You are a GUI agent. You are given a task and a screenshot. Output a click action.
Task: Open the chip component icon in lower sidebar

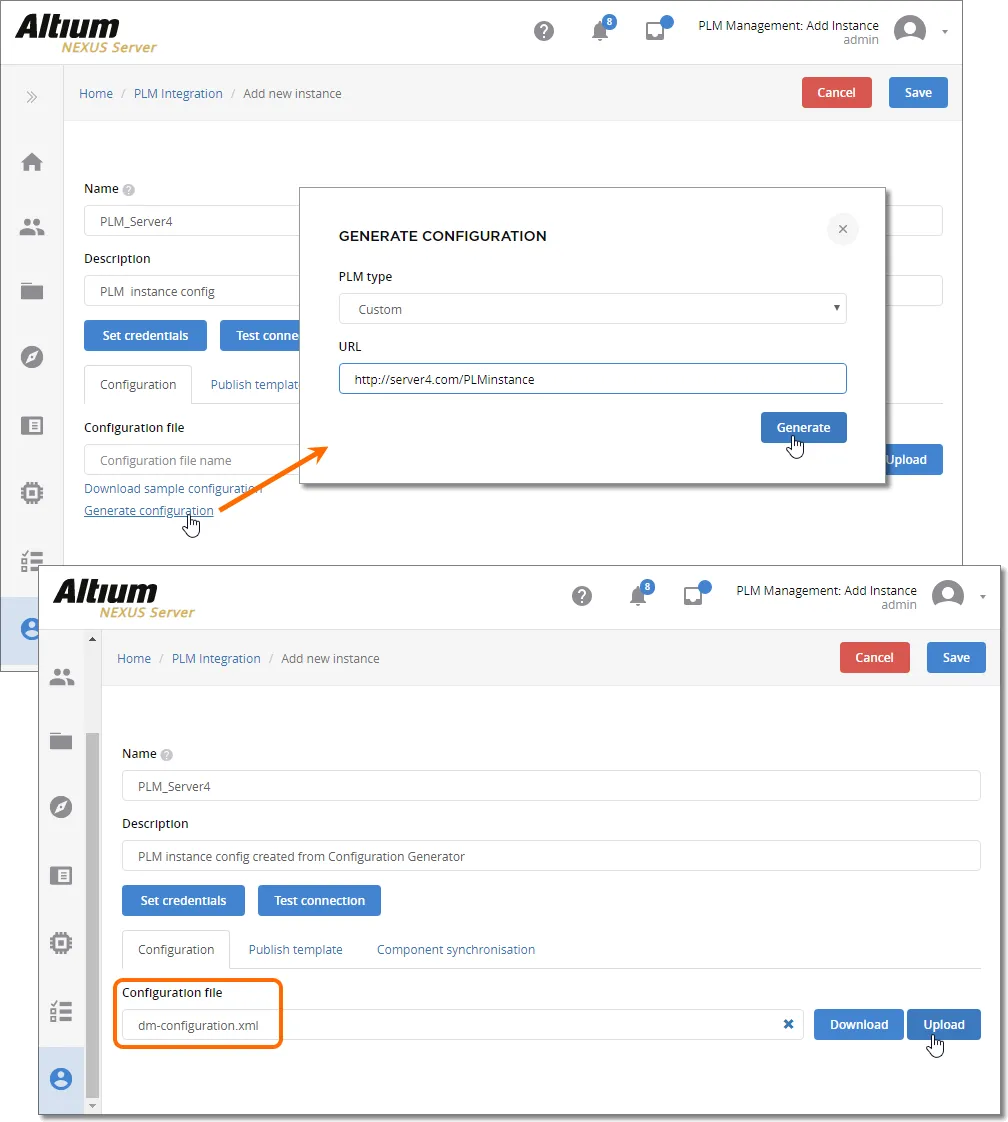tap(62, 943)
